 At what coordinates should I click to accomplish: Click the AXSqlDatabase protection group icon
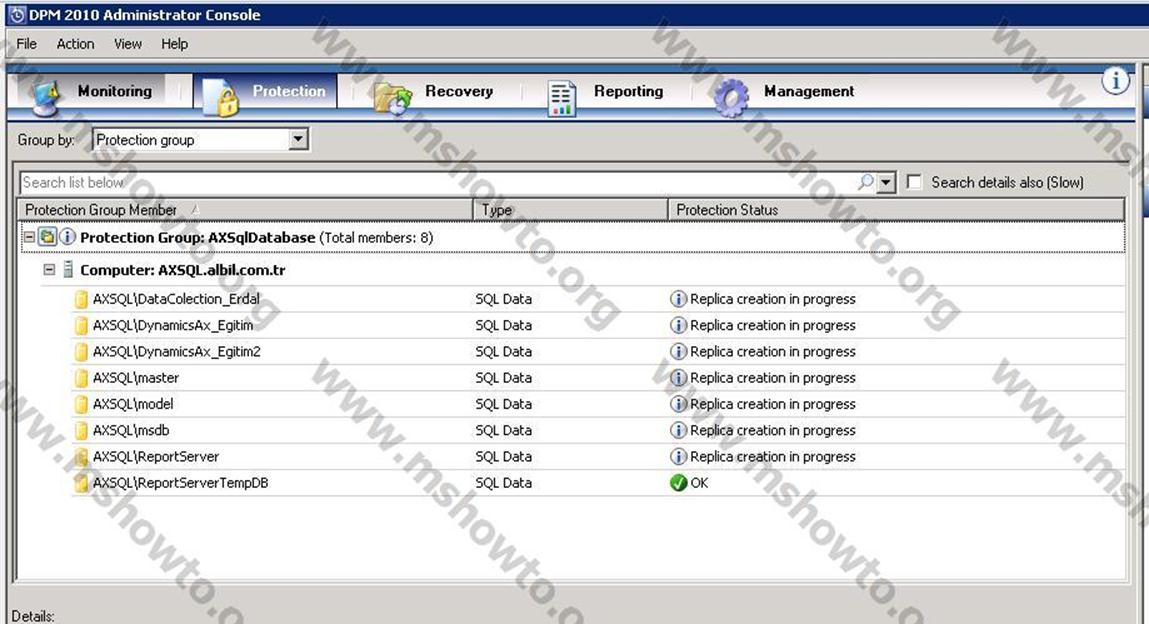click(48, 237)
